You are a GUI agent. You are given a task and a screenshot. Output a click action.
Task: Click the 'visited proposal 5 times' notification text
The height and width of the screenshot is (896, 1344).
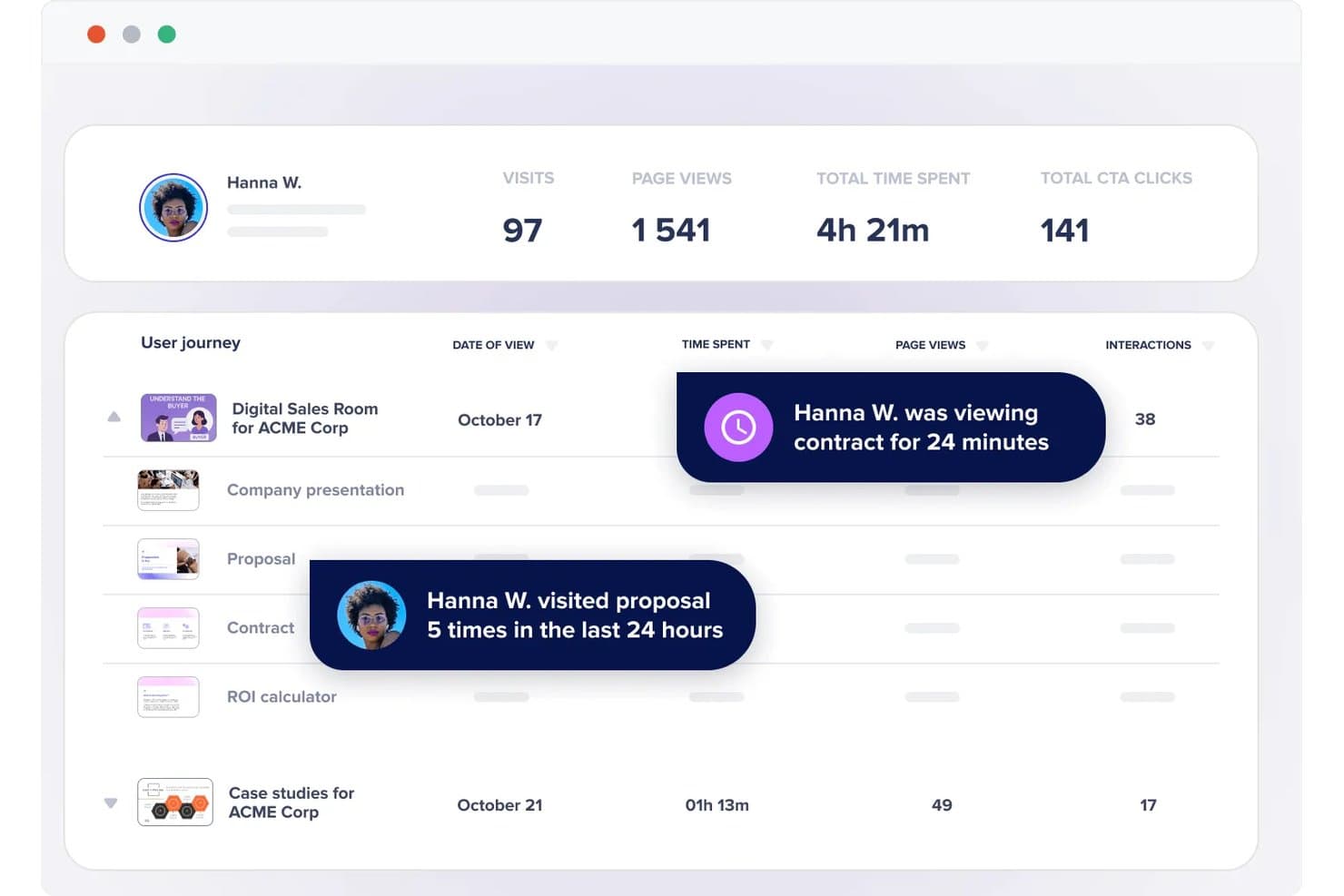click(575, 615)
